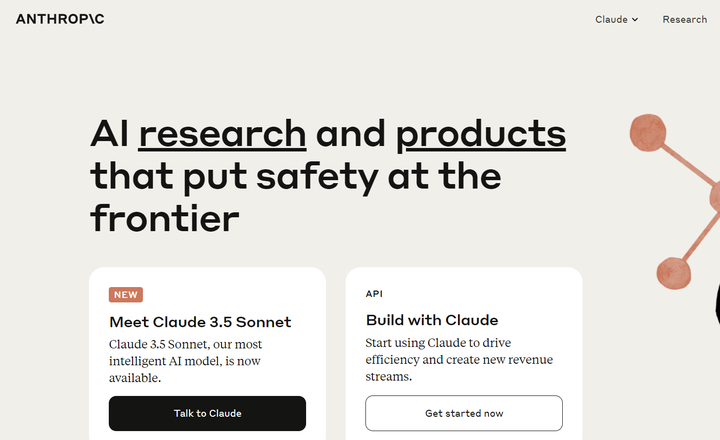The image size is (720, 440).
Task: Open the Research navigation item
Action: [x=684, y=19]
